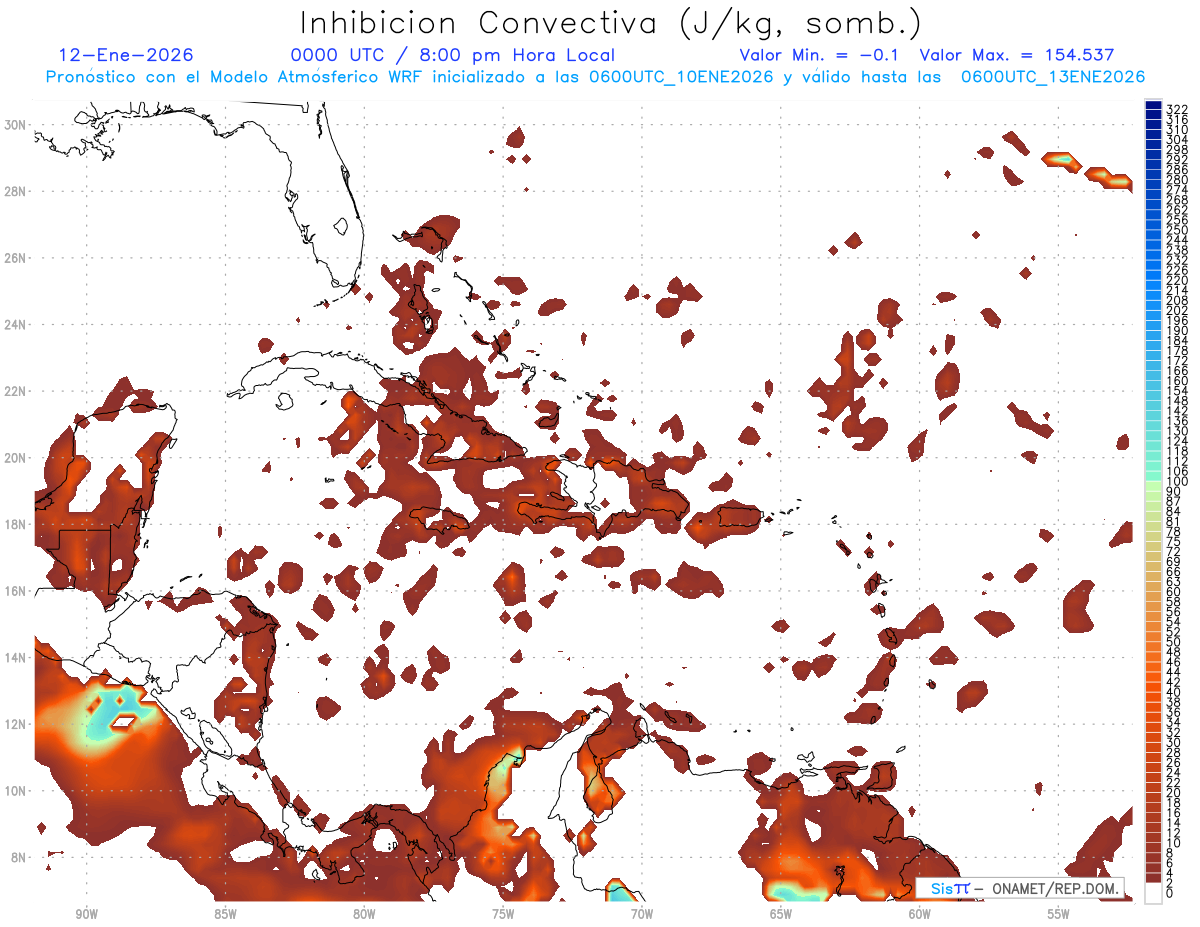This screenshot has width=1200, height=927.
Task: Click the 14N latitude label
Action: click(16, 658)
